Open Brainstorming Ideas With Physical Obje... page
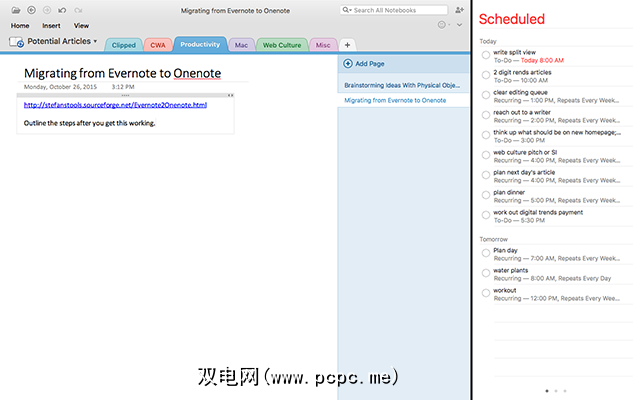 click(x=402, y=85)
